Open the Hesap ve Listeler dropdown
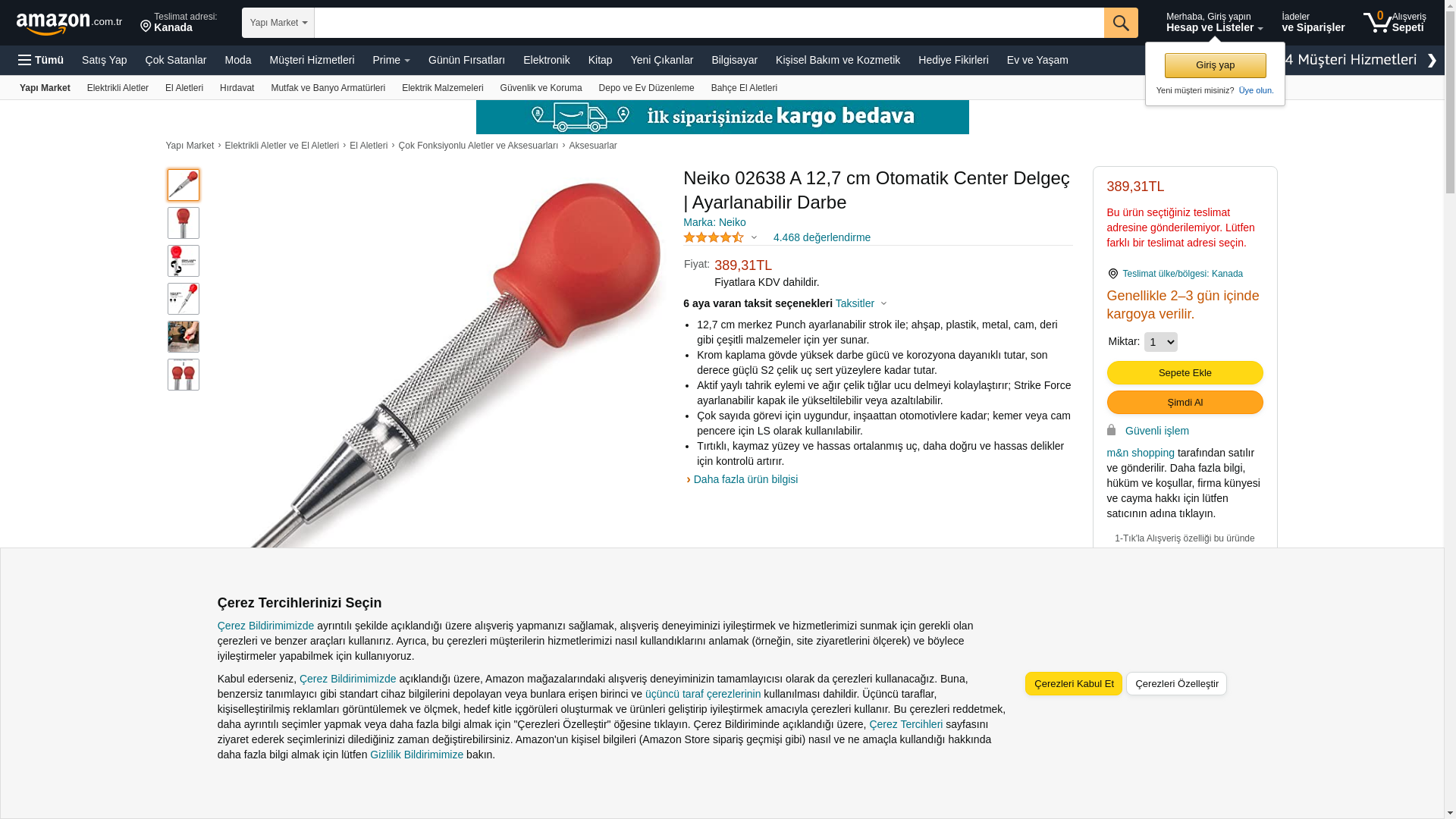 [x=1214, y=22]
